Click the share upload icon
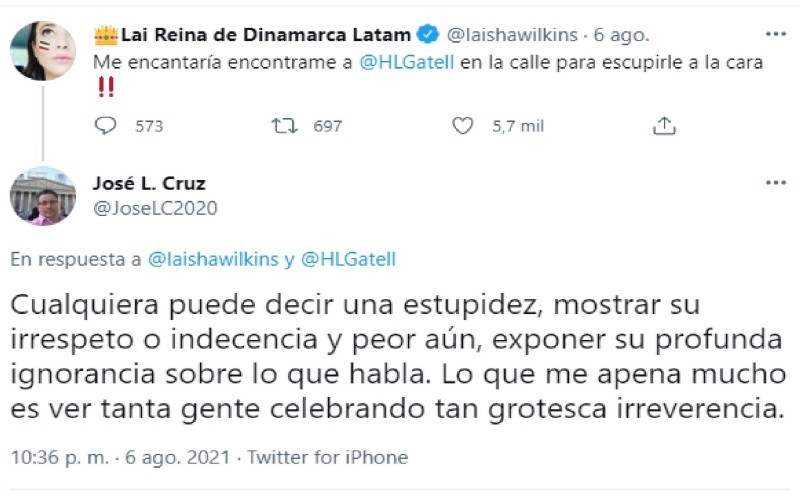This screenshot has width=800, height=501. (664, 126)
